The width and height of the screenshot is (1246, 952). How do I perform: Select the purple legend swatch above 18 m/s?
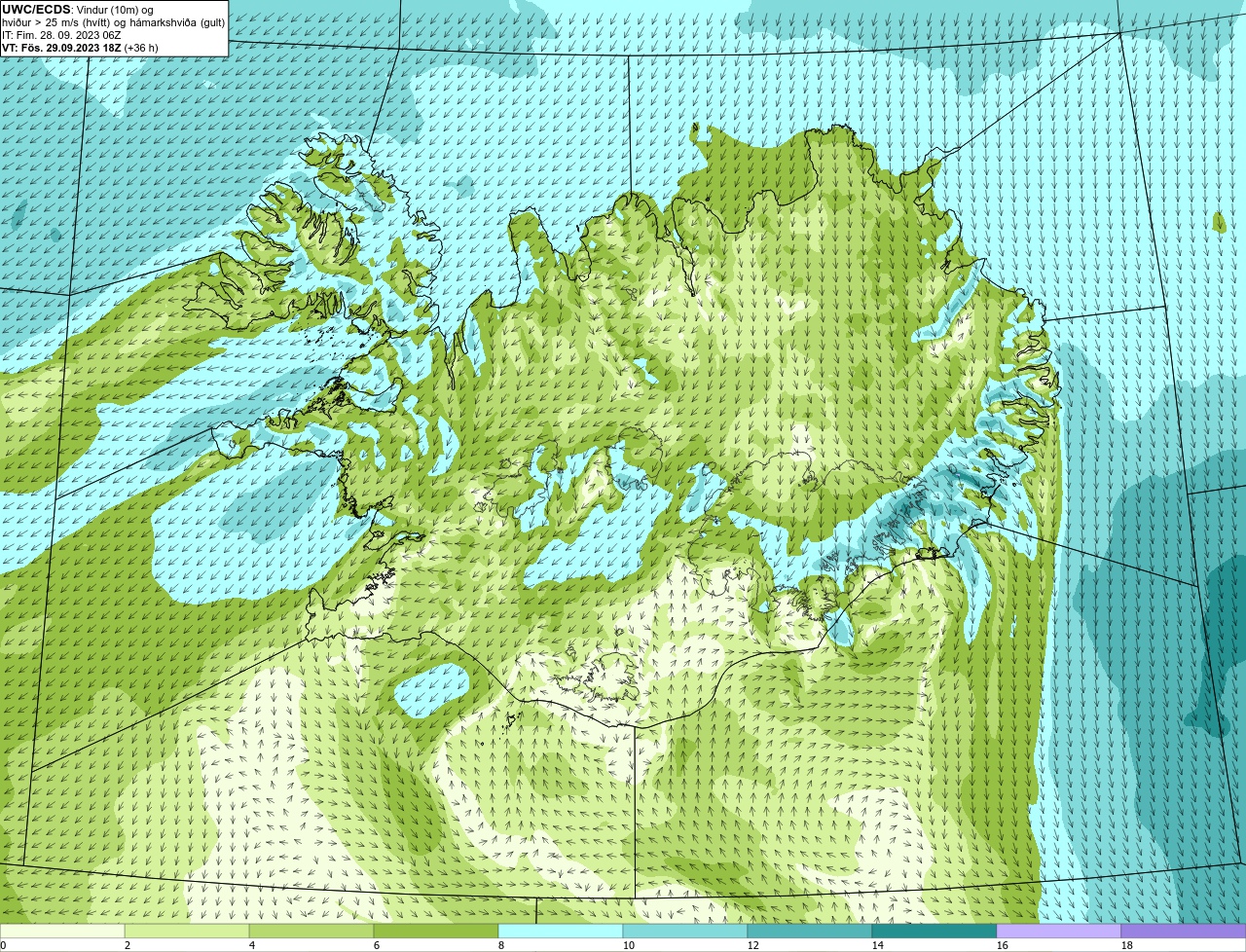click(1184, 931)
